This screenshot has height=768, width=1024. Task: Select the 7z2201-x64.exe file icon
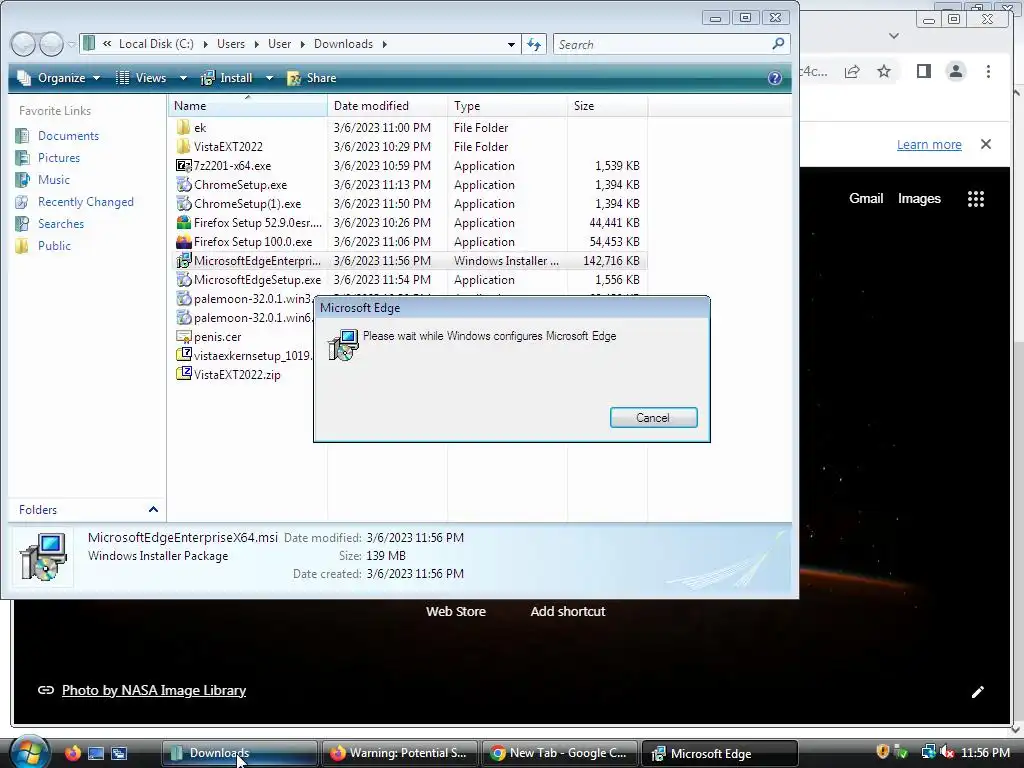point(184,165)
